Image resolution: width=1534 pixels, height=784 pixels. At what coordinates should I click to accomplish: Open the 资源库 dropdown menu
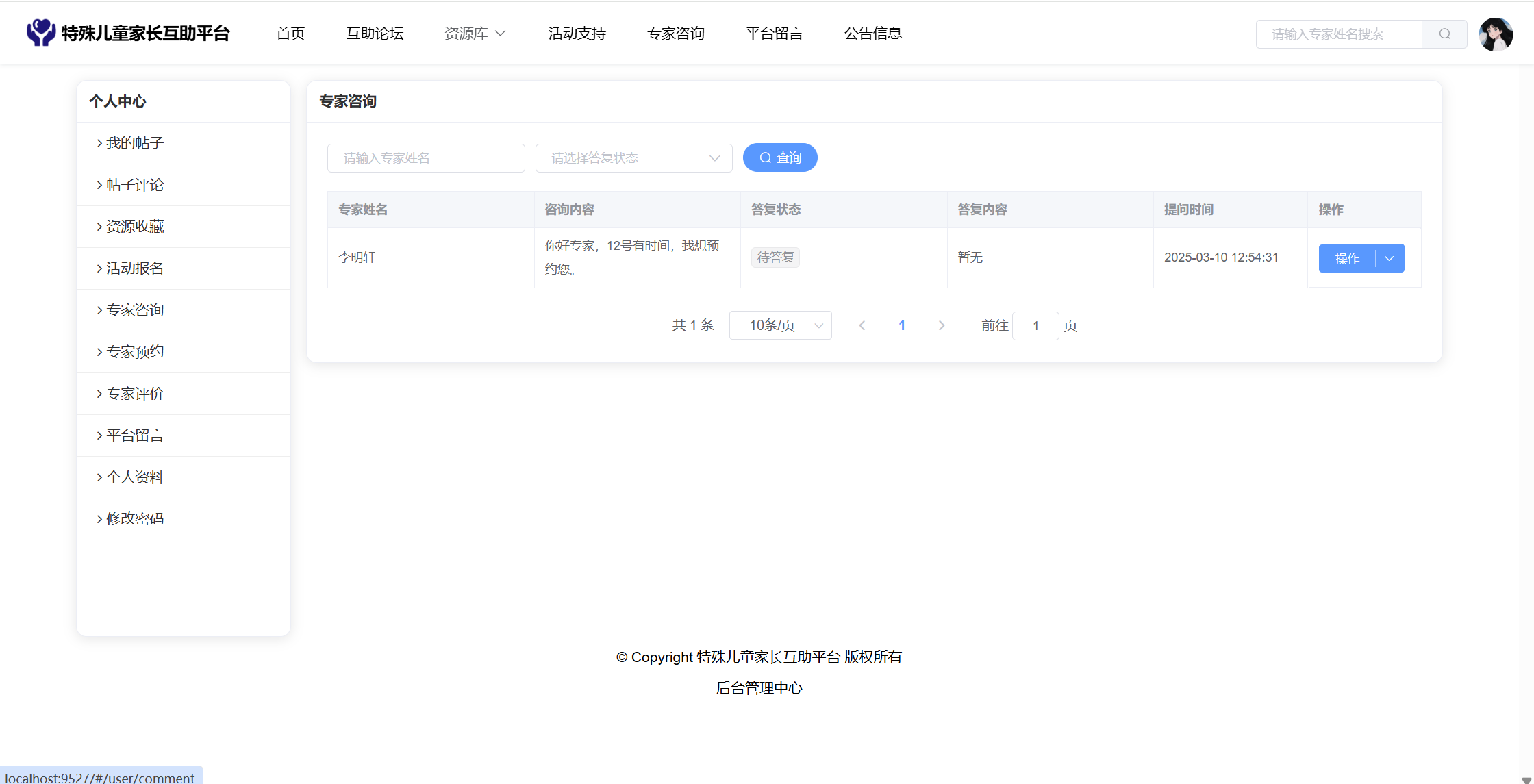click(475, 34)
